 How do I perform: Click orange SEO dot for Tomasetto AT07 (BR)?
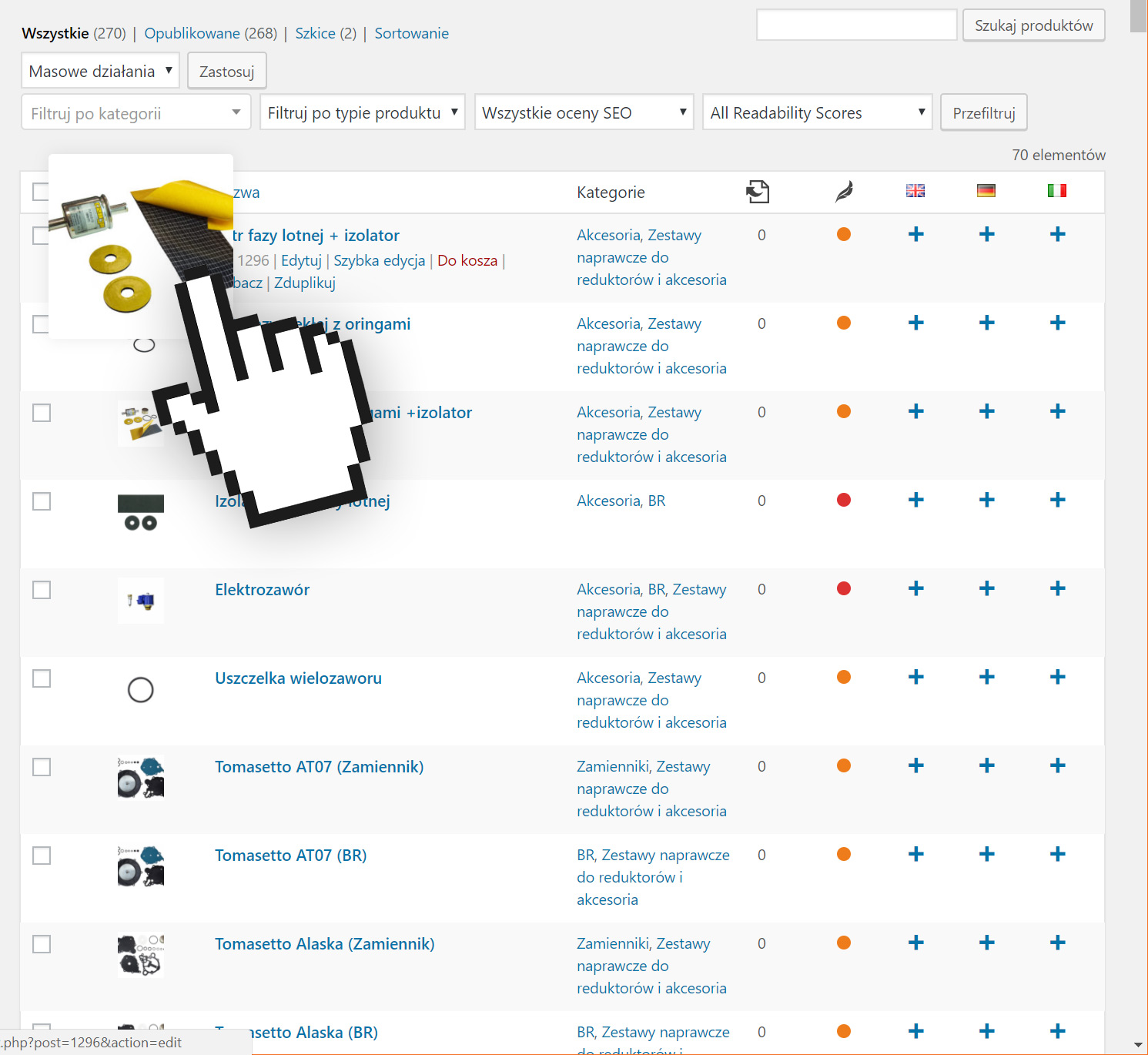[x=844, y=854]
